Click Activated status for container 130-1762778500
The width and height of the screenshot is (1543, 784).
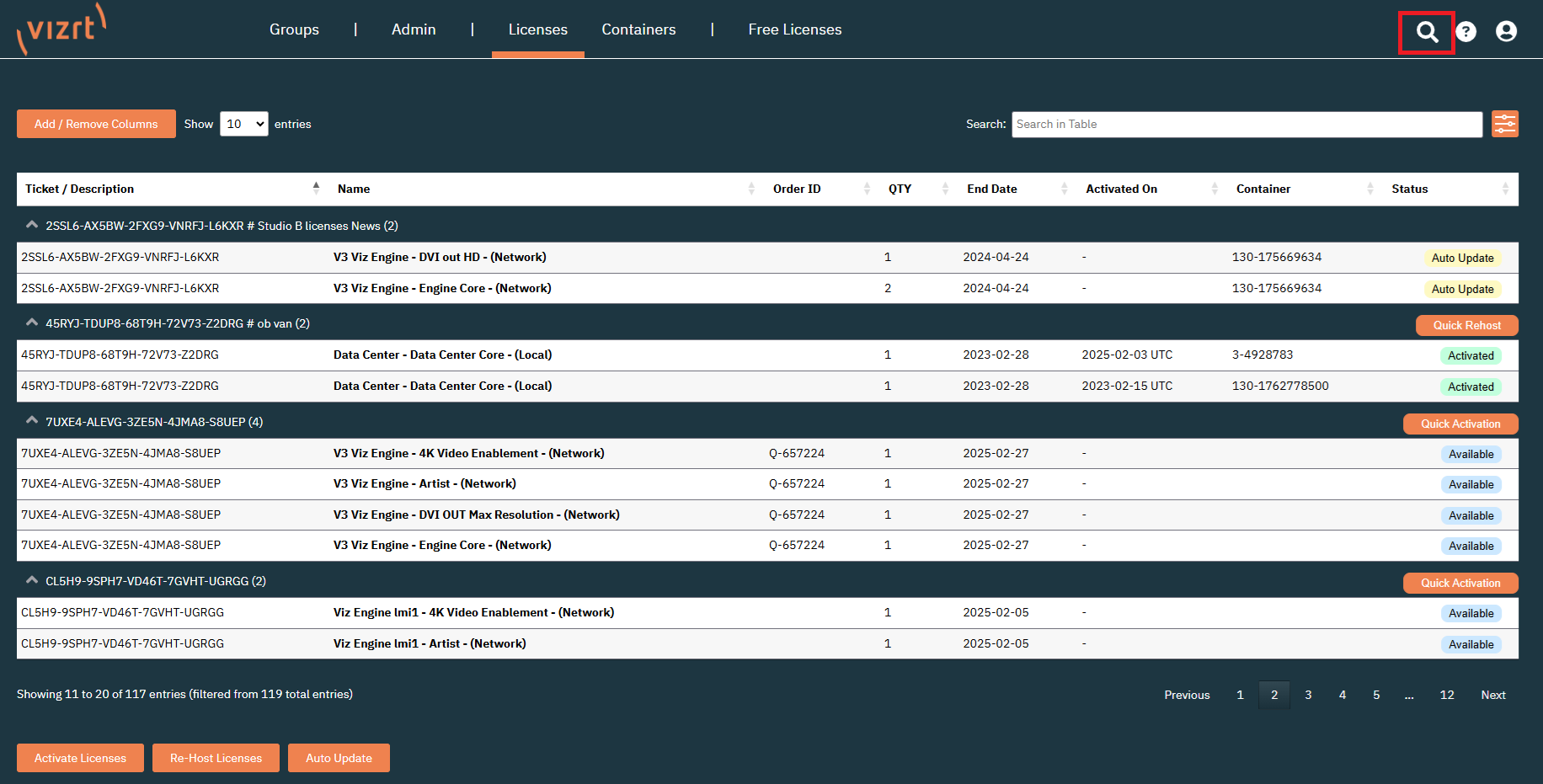coord(1471,387)
